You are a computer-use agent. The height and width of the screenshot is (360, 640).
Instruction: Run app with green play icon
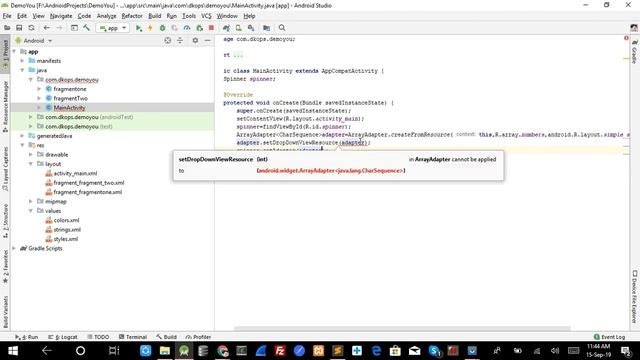(x=139, y=28)
